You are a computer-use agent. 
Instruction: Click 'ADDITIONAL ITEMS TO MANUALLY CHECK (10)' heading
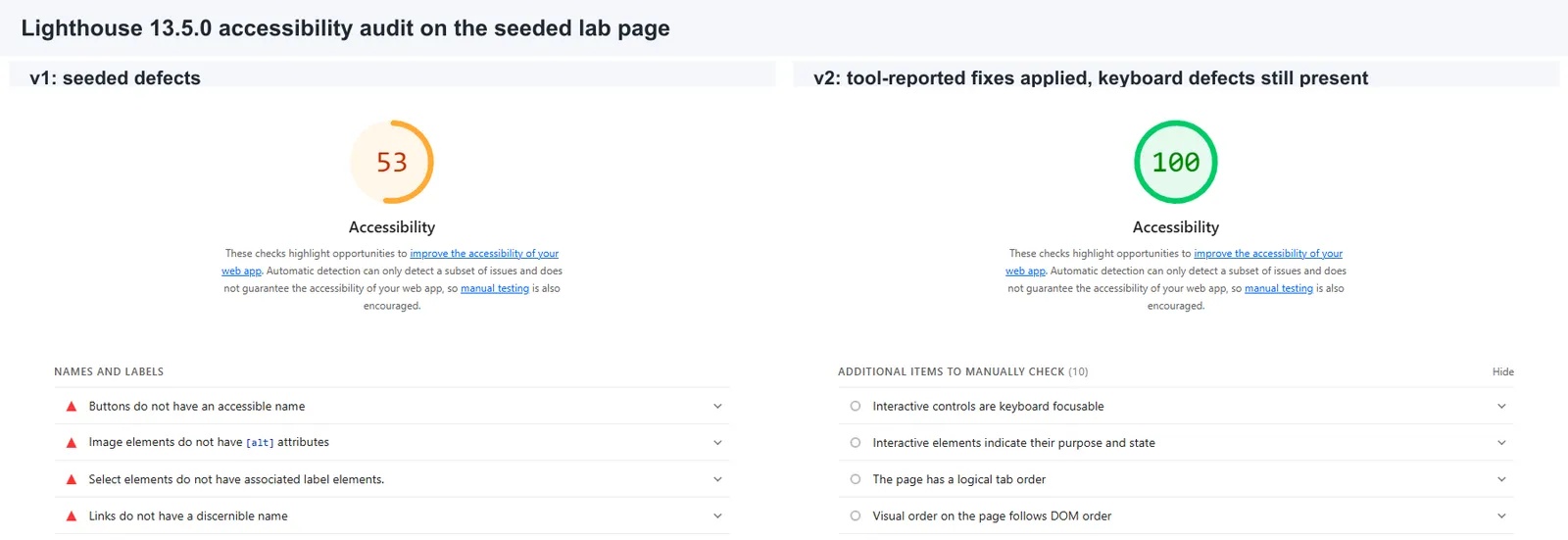click(x=962, y=371)
